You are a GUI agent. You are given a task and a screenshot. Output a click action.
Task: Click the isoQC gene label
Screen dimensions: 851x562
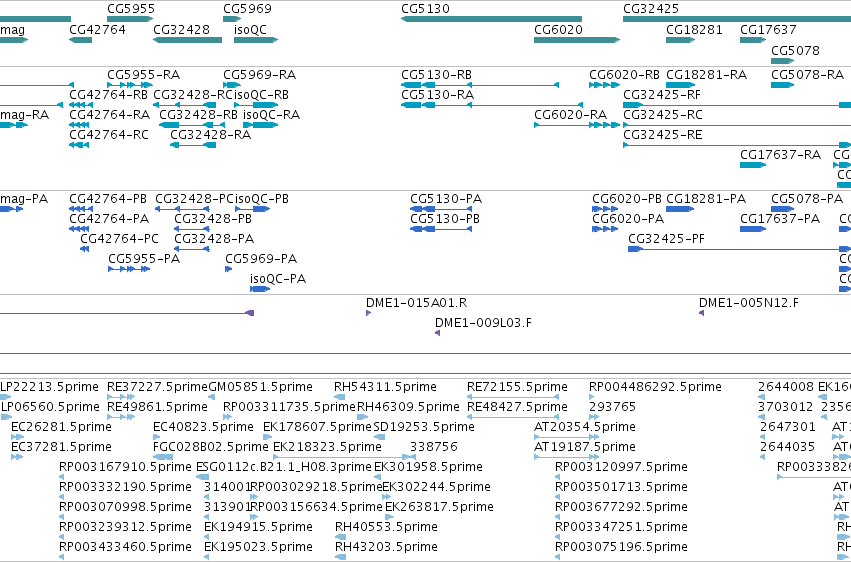[x=250, y=29]
